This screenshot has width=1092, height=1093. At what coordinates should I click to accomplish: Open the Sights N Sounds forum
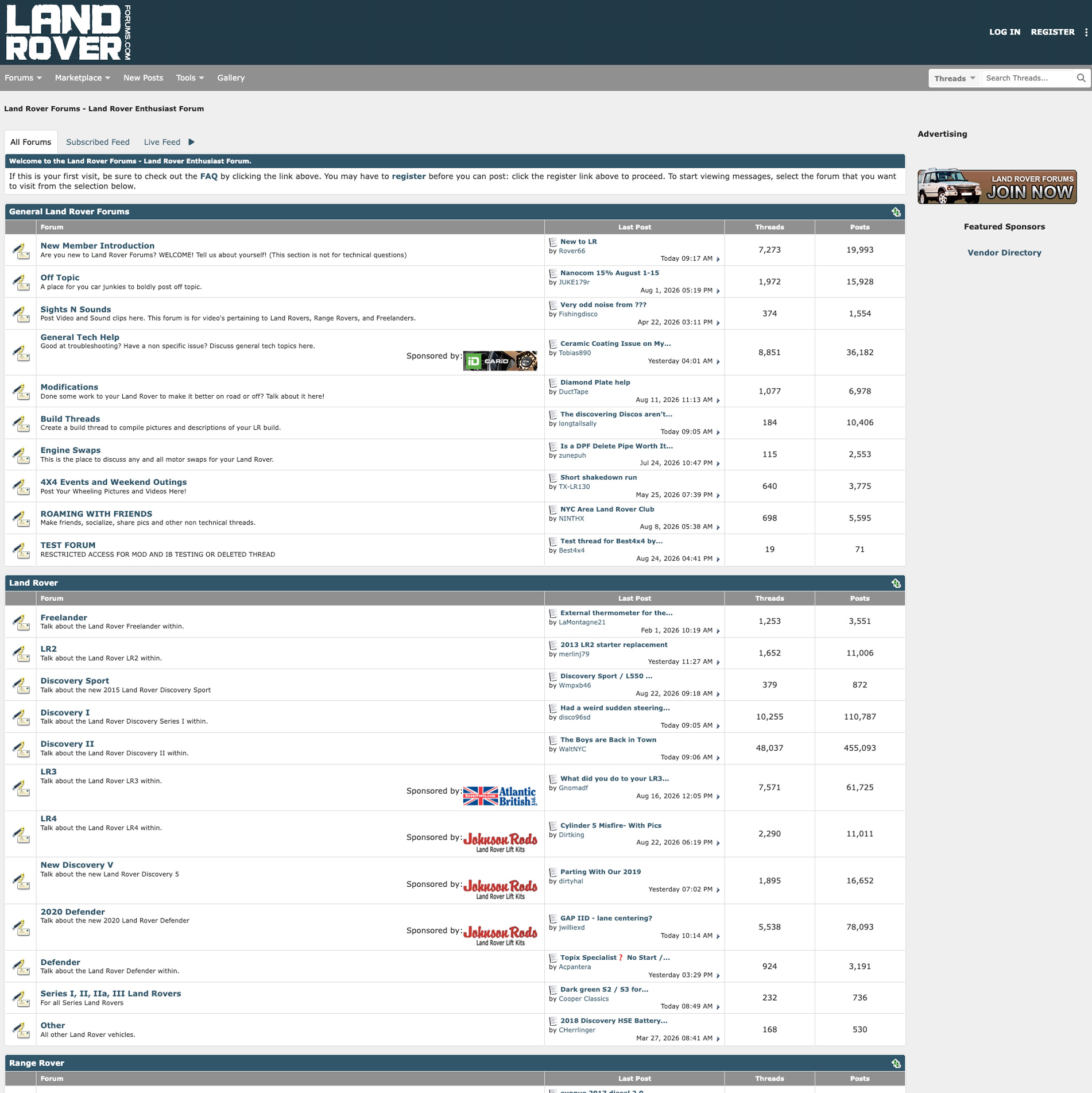[76, 310]
